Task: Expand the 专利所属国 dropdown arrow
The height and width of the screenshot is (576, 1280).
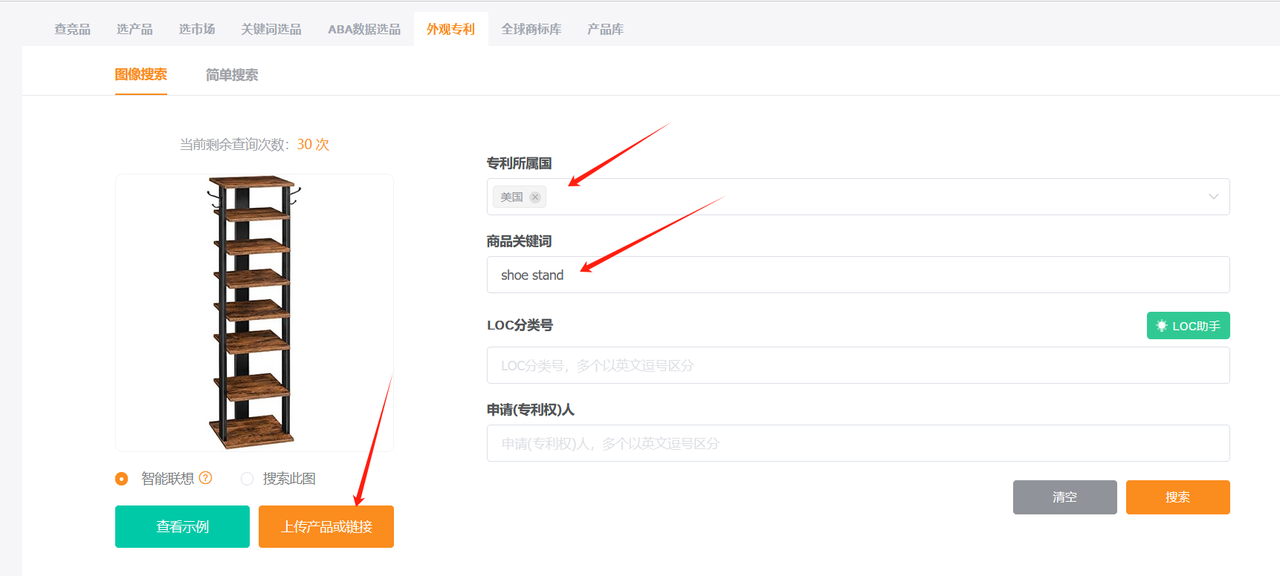Action: (1213, 197)
